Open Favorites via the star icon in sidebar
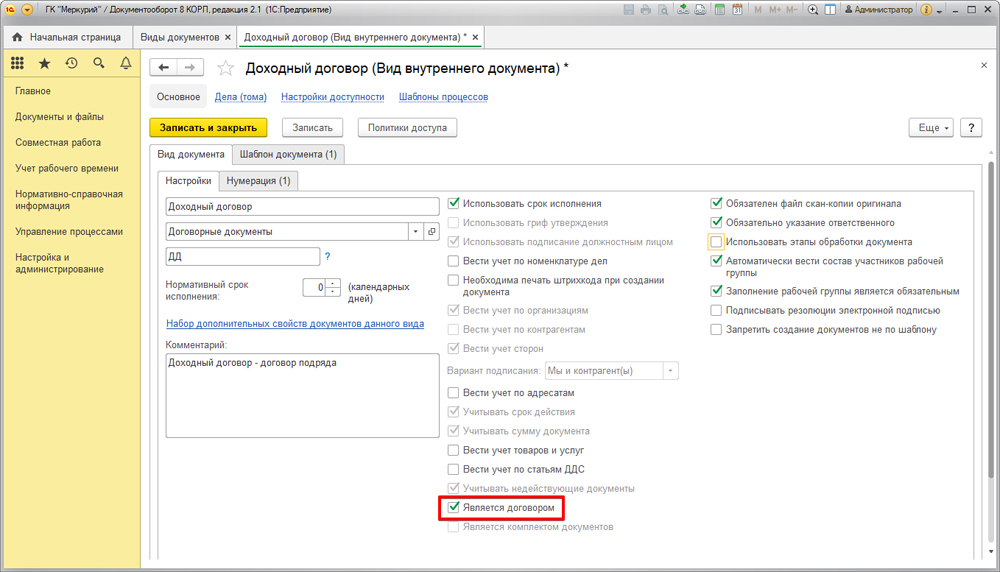This screenshot has height=572, width=1000. pos(44,63)
